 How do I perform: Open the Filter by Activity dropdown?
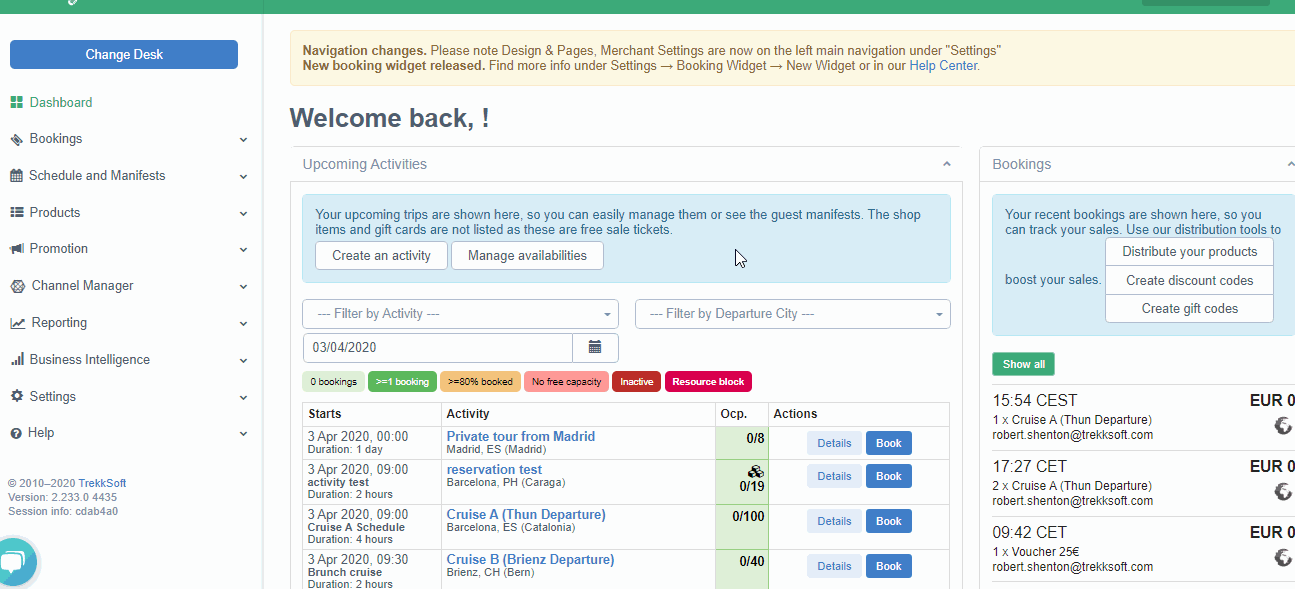click(460, 314)
